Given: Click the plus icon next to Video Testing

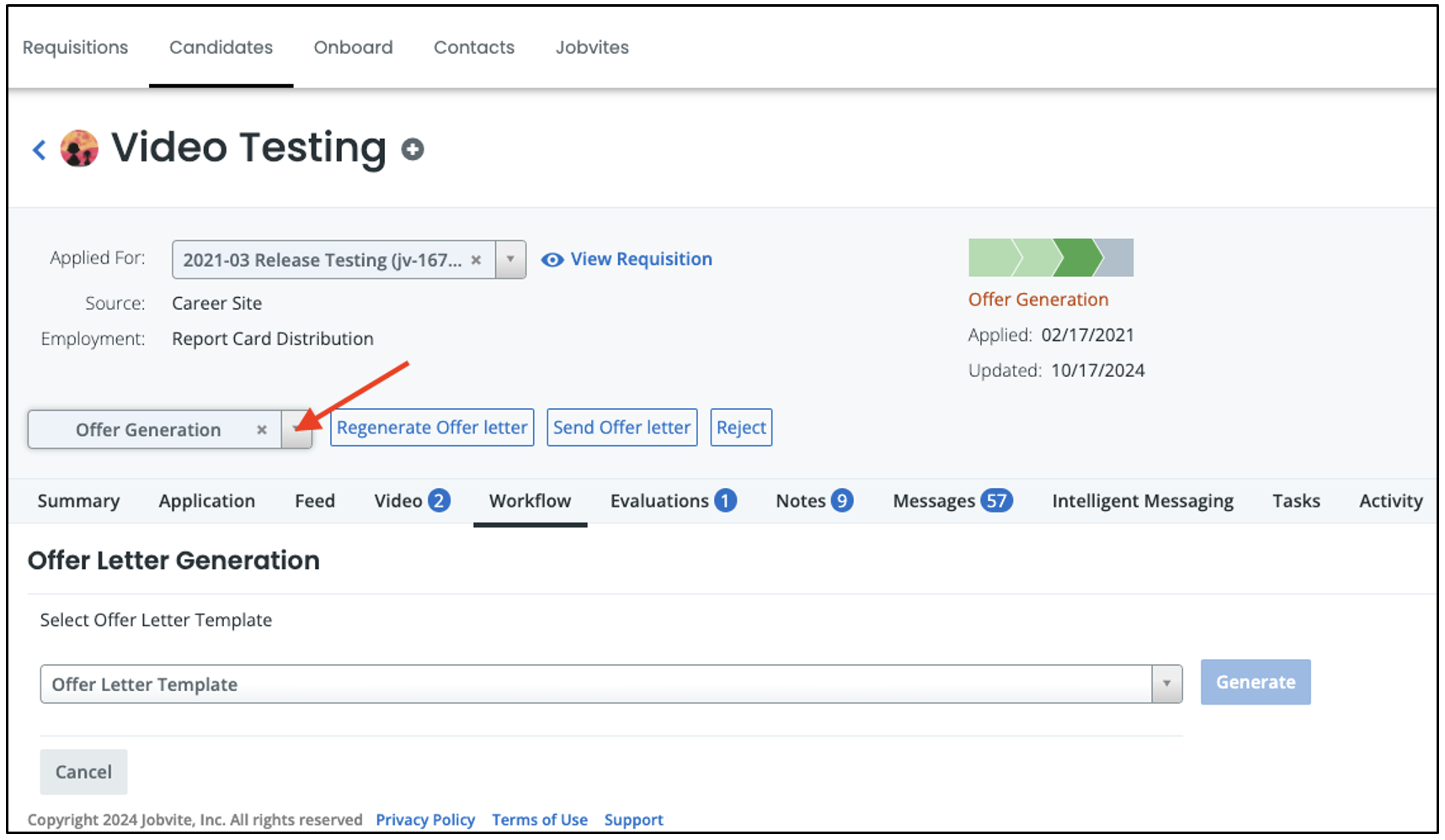Looking at the screenshot, I should click(x=412, y=150).
